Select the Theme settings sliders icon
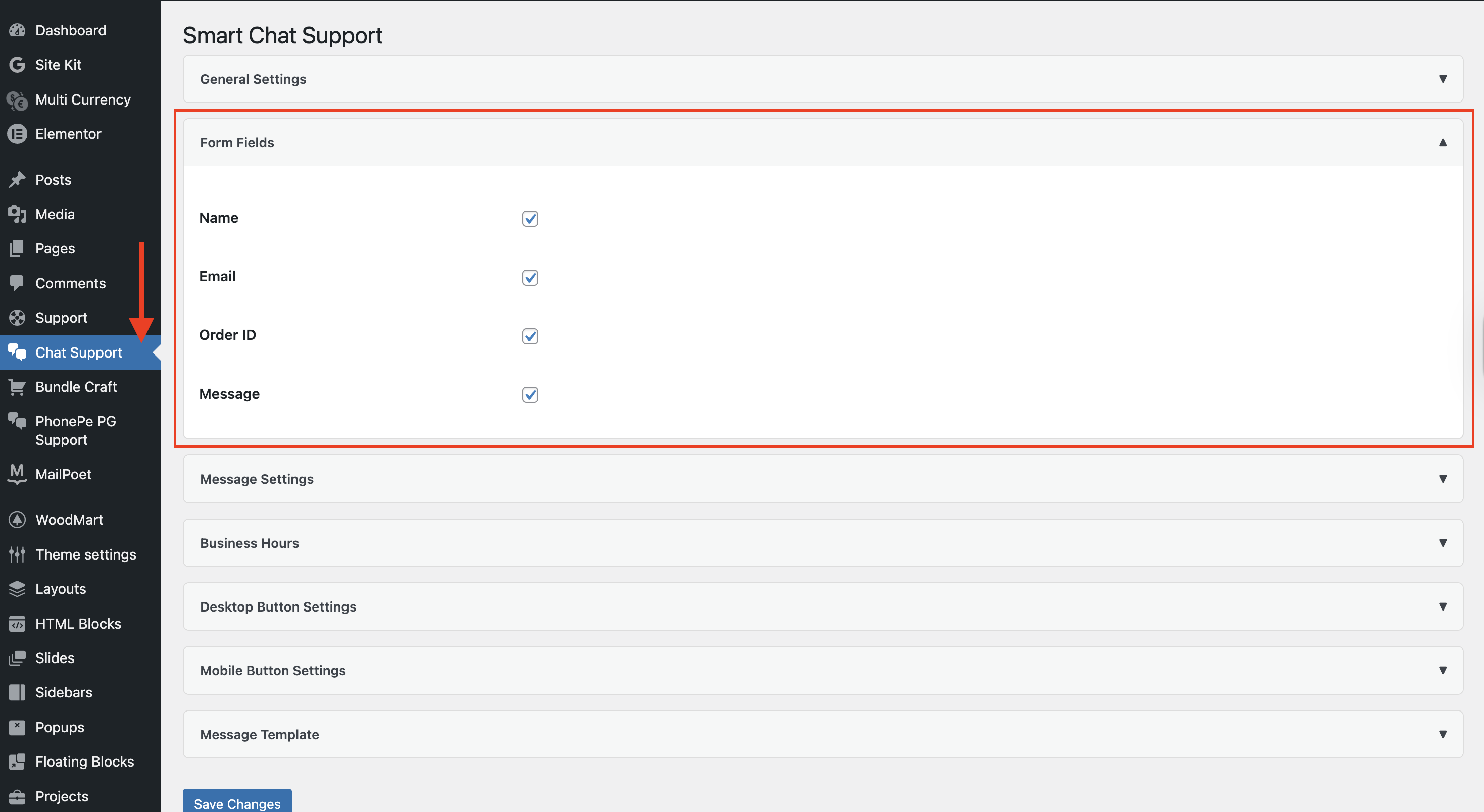 click(x=17, y=554)
